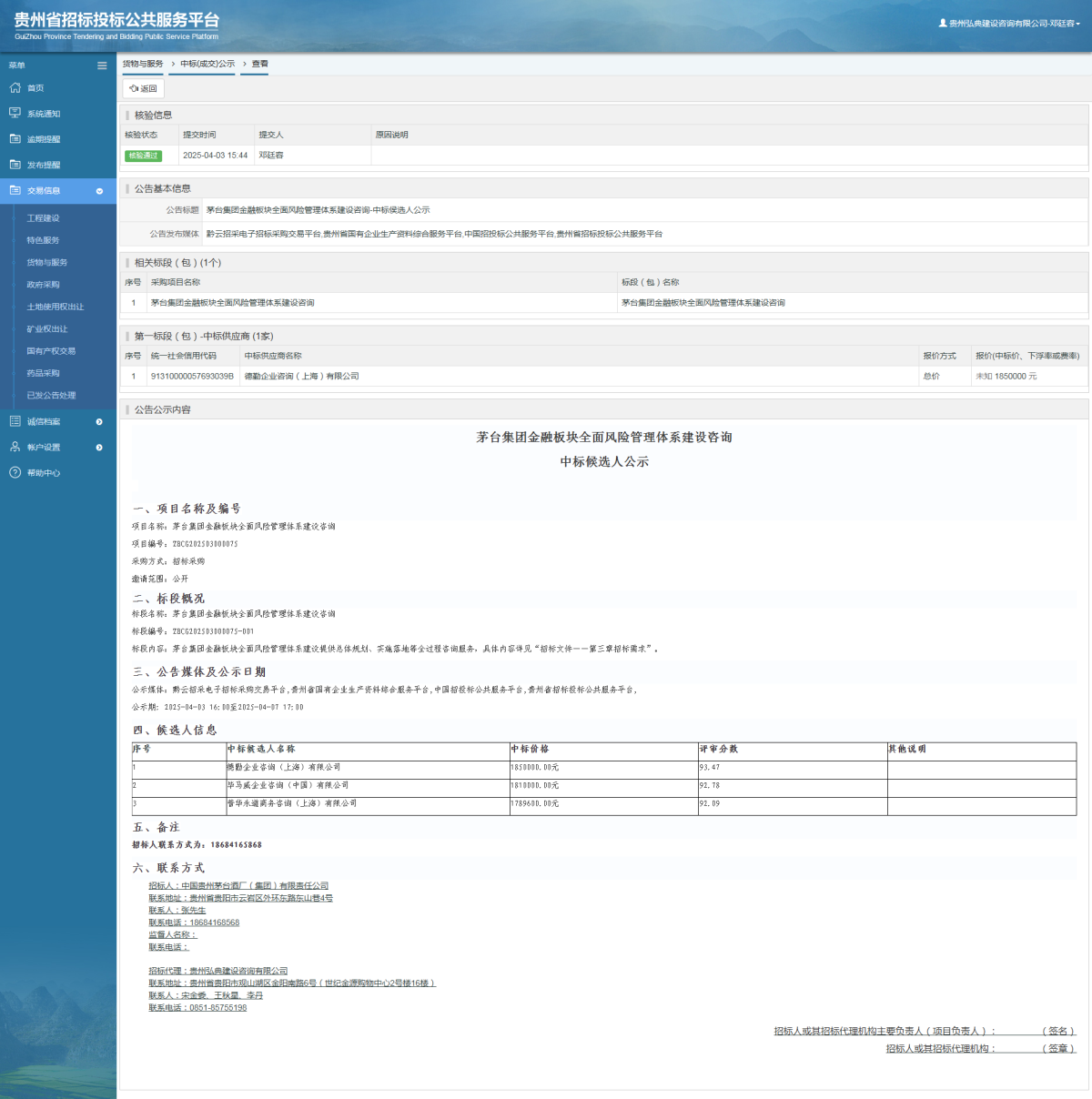Click 联系地址 贵阳市云岩区 underlined text
This screenshot has width=1092, height=1099.
[240, 898]
